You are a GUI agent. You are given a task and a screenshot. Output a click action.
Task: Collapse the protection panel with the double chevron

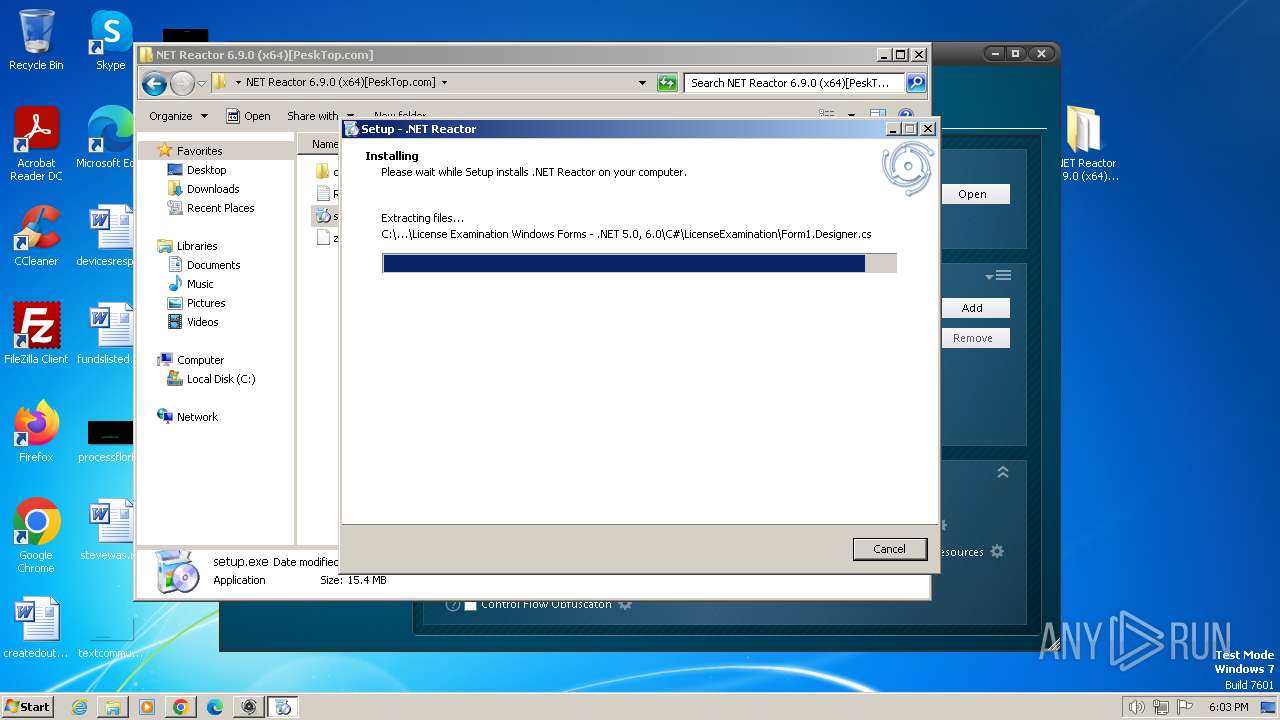[x=1003, y=472]
